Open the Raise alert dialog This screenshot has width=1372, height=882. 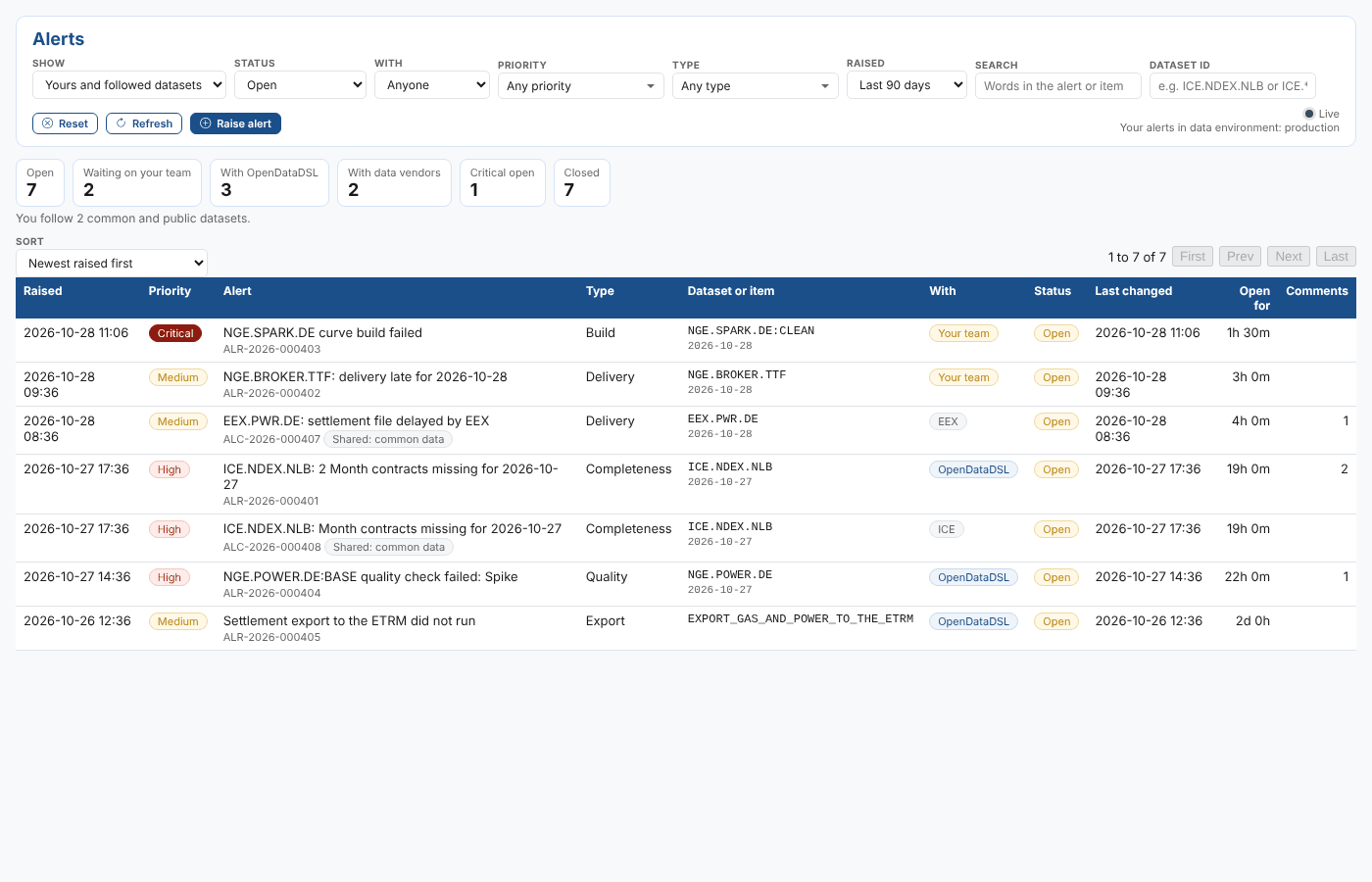pos(235,123)
